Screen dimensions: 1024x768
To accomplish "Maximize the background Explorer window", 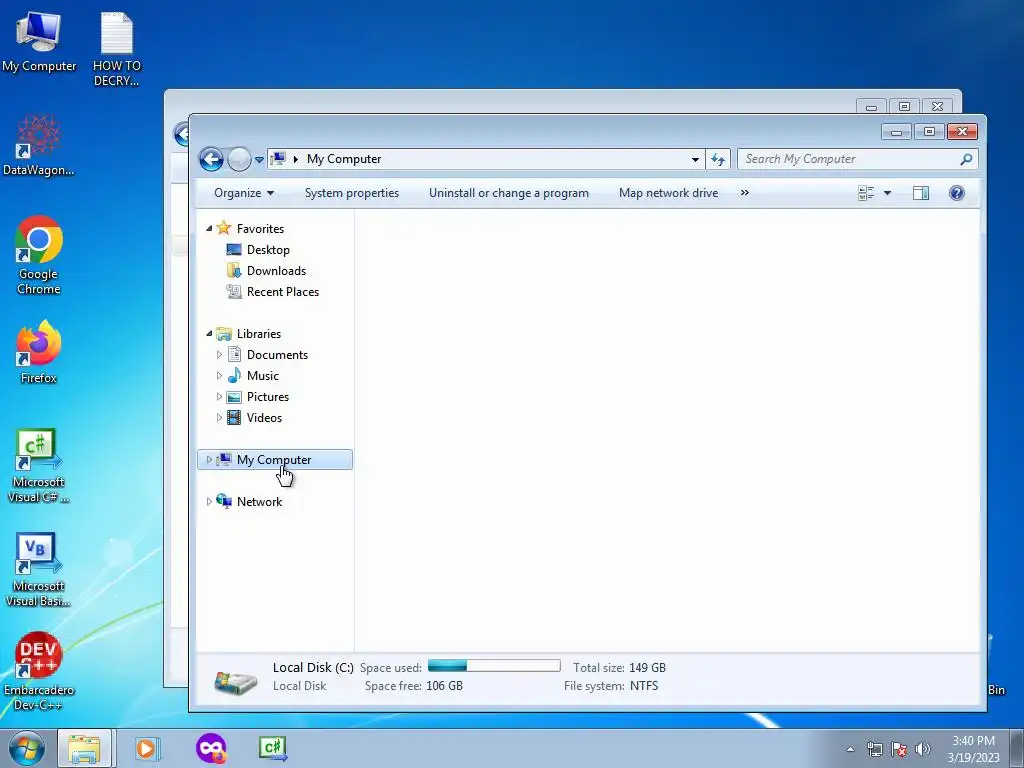I will (x=904, y=106).
